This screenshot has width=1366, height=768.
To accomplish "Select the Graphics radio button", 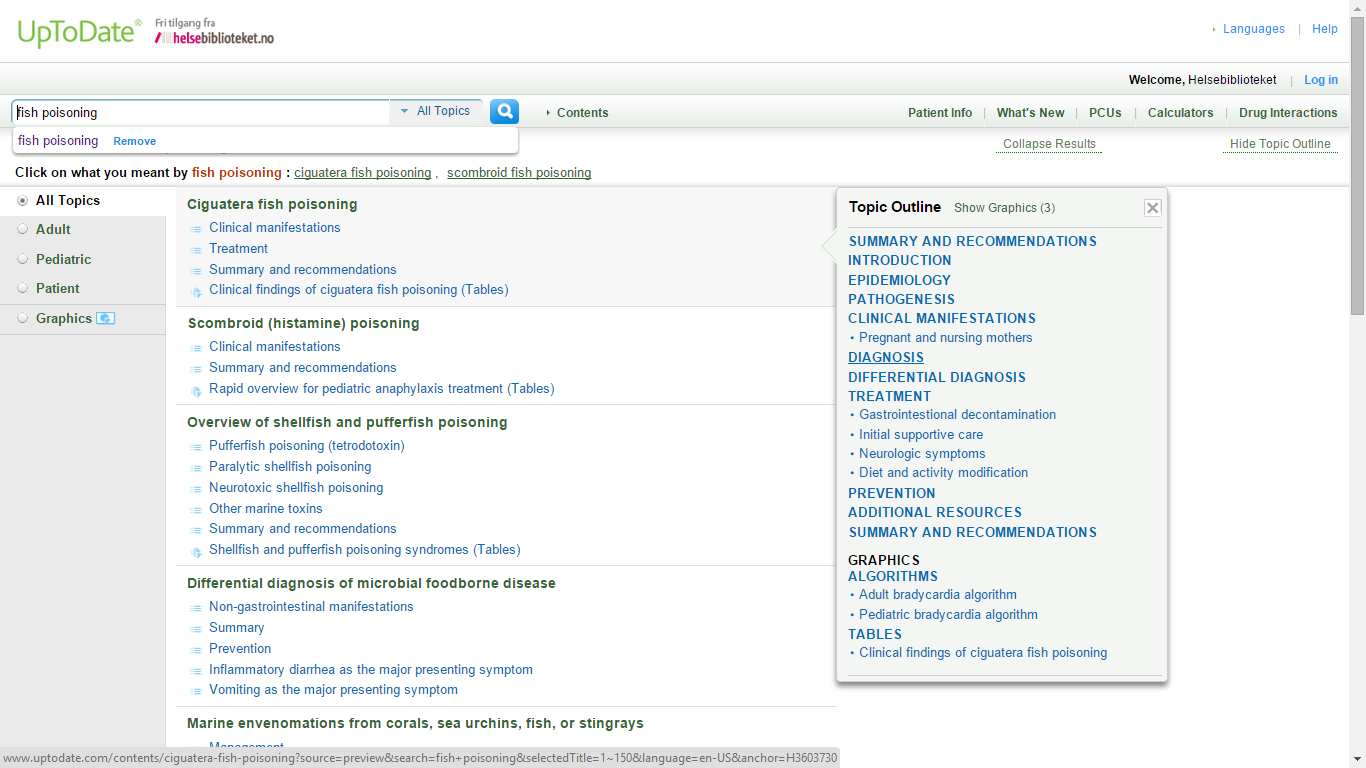I will (x=22, y=318).
